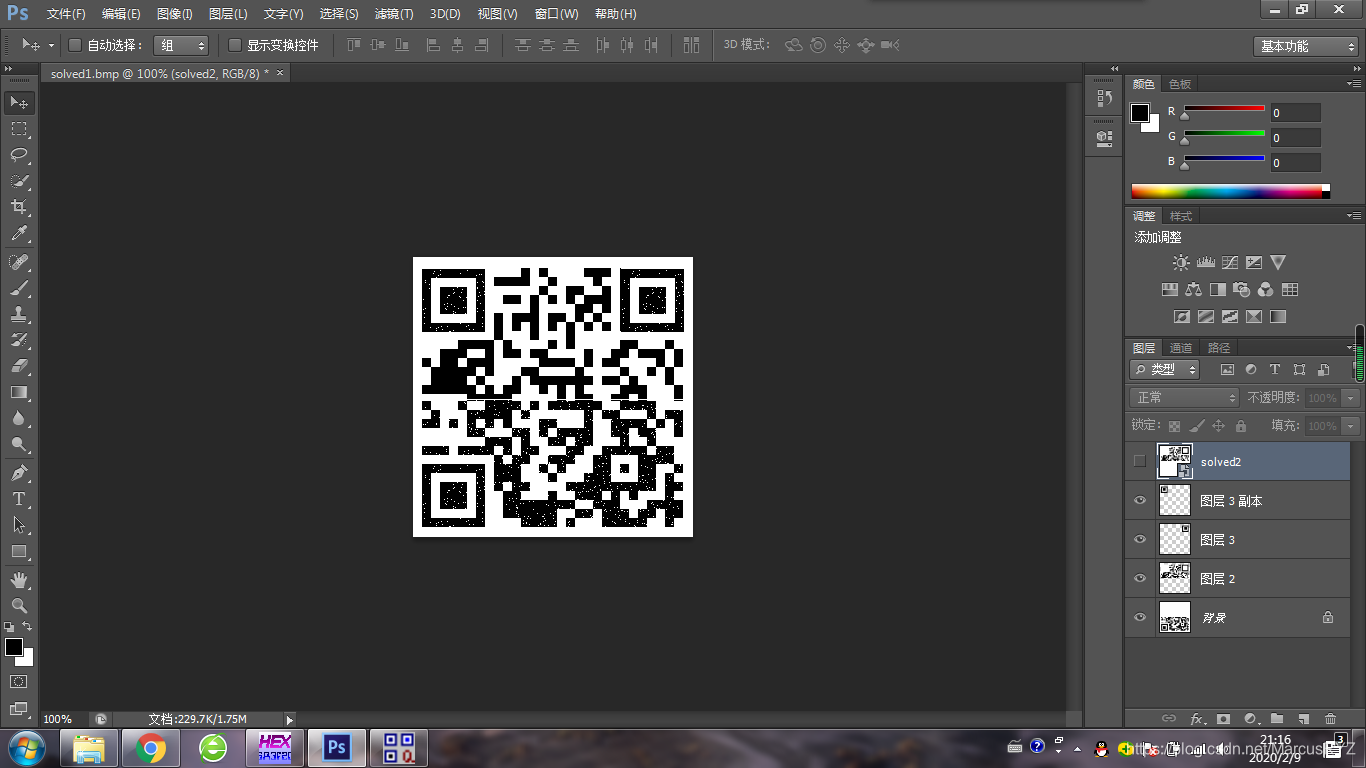The width and height of the screenshot is (1366, 768).
Task: Open the 填充 fill dropdown arrow
Action: [x=1351, y=426]
